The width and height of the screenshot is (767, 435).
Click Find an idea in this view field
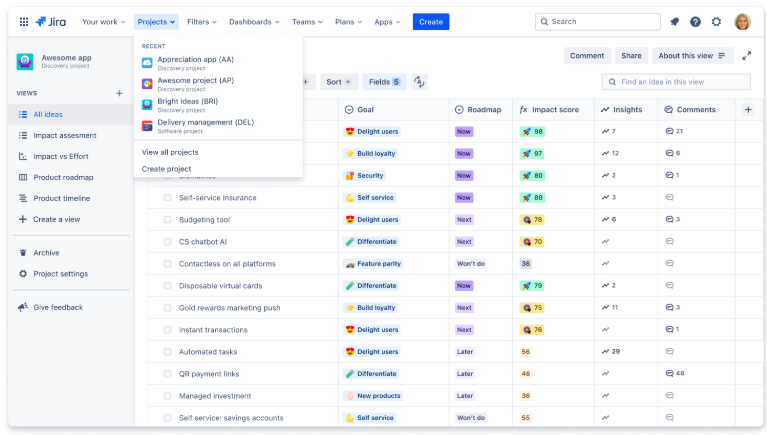676,82
